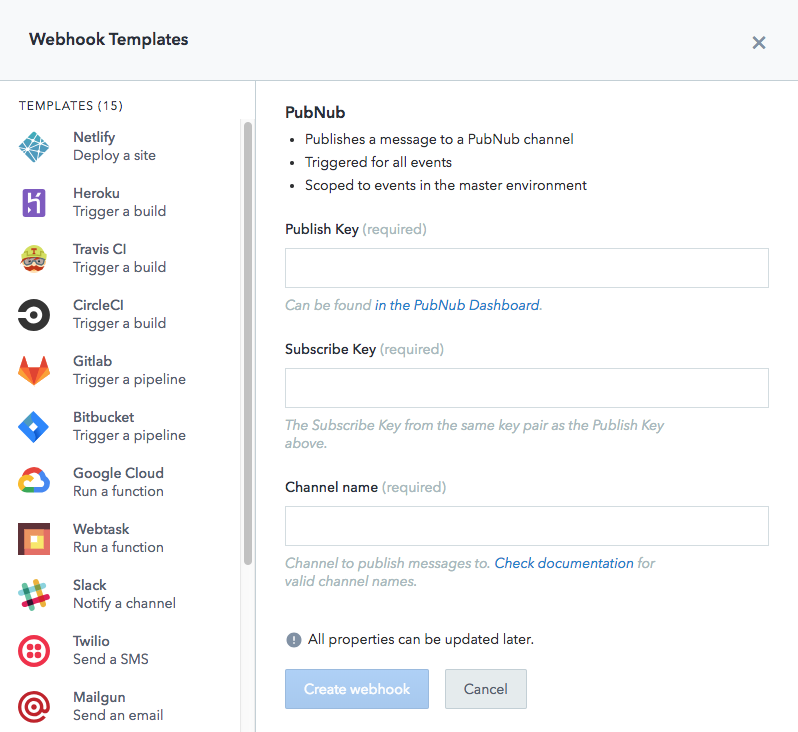Click the 'TEMPLATES (15)' header
This screenshot has width=798, height=732.
(x=71, y=105)
